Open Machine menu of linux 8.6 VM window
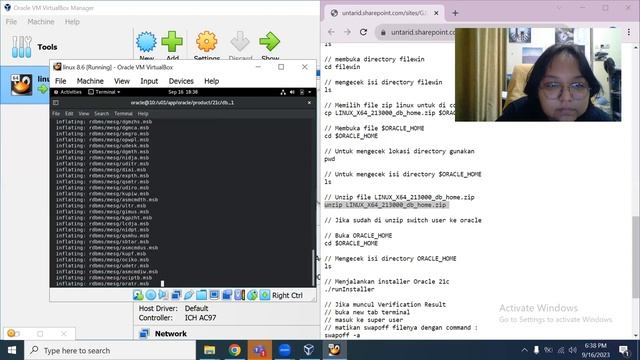Viewport: 640px width, 360px height. [90, 81]
